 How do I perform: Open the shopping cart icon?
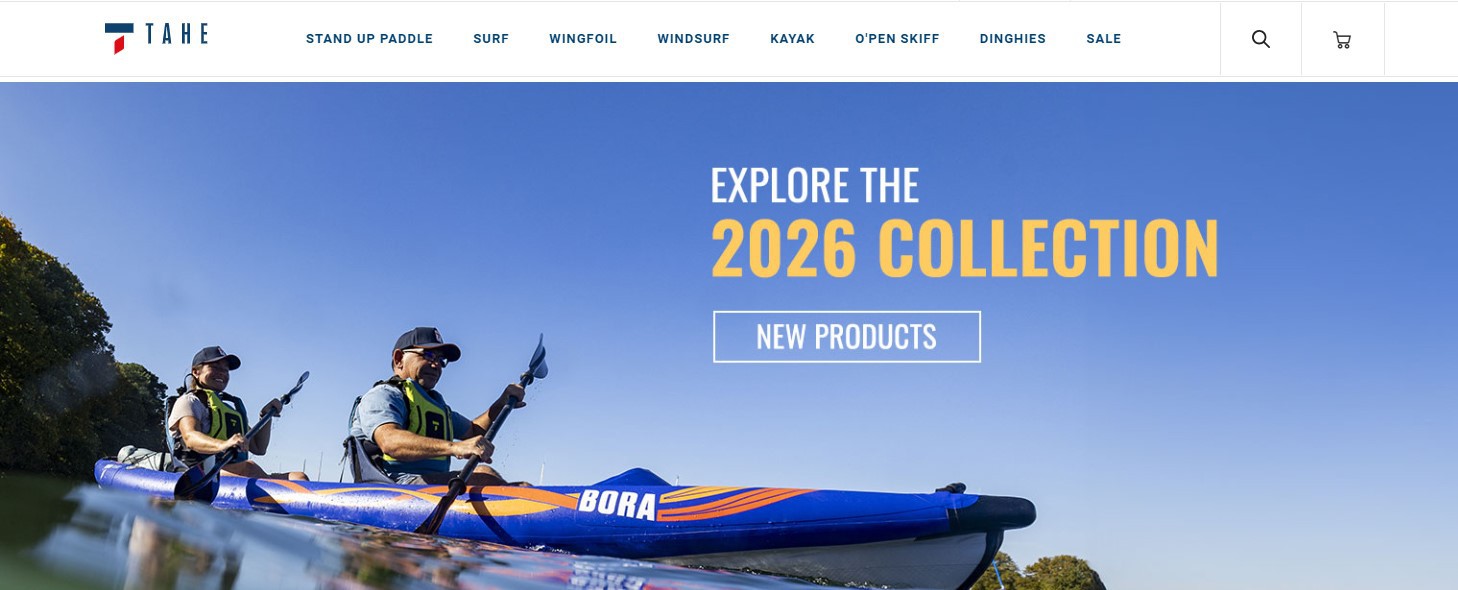1342,40
